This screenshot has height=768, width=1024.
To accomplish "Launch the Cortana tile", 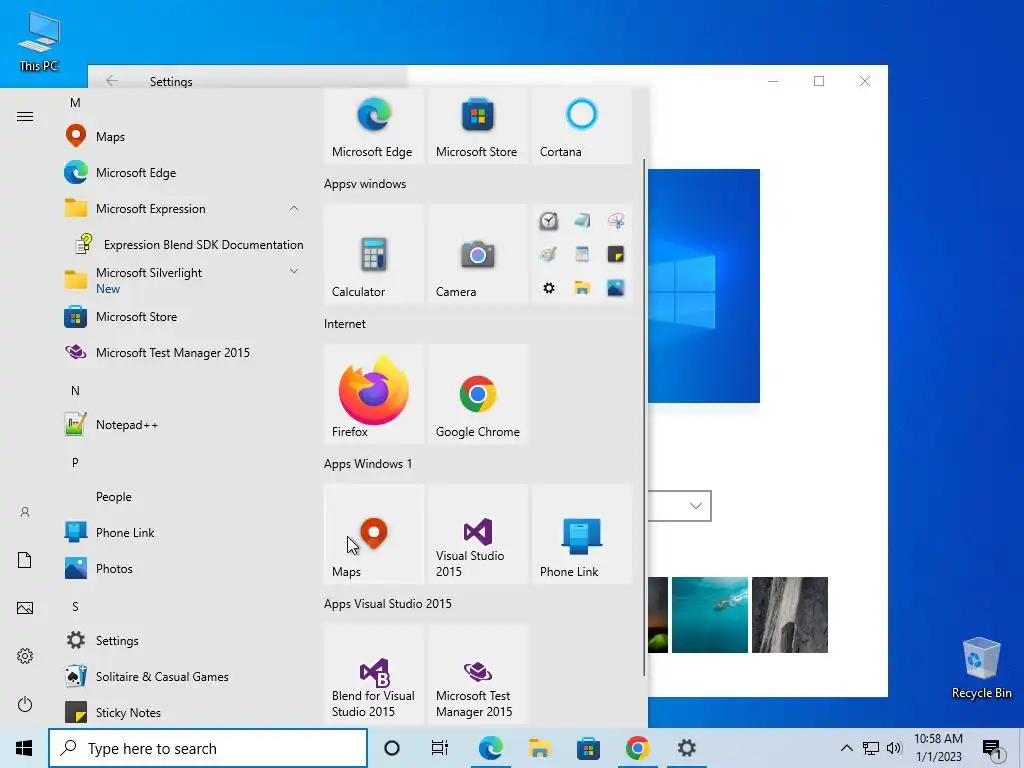I will coord(581,126).
